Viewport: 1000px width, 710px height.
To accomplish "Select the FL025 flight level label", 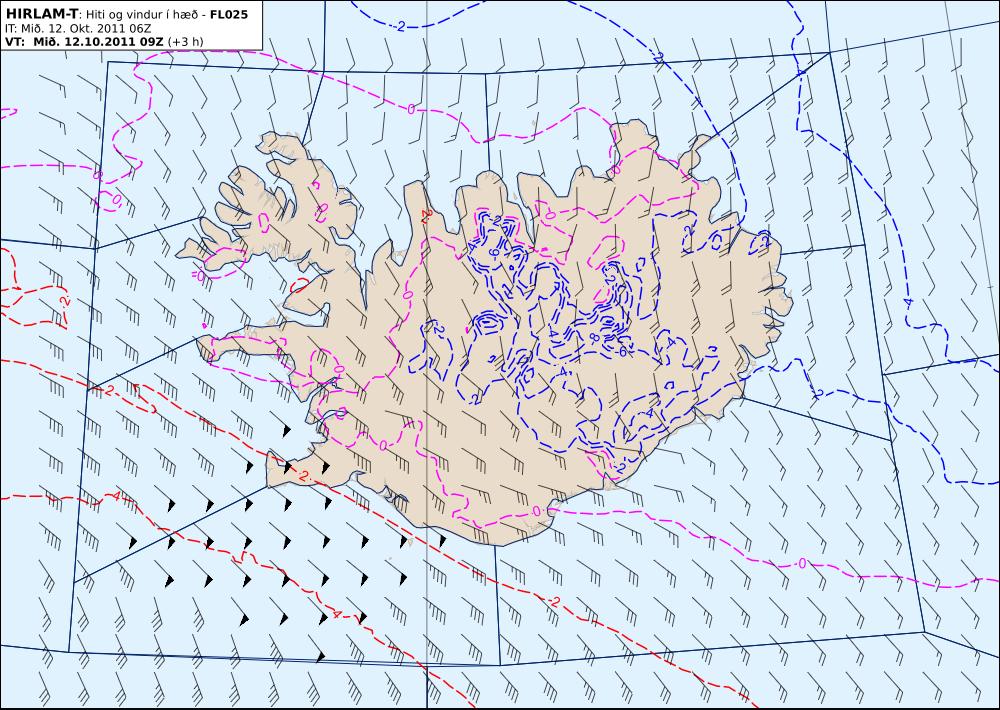I will point(229,14).
